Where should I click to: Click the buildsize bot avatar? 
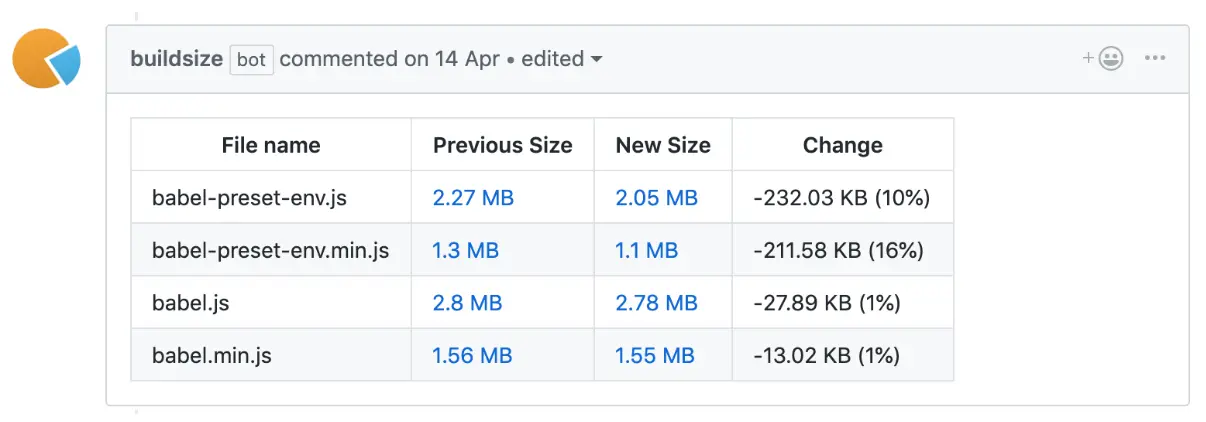[x=46, y=59]
